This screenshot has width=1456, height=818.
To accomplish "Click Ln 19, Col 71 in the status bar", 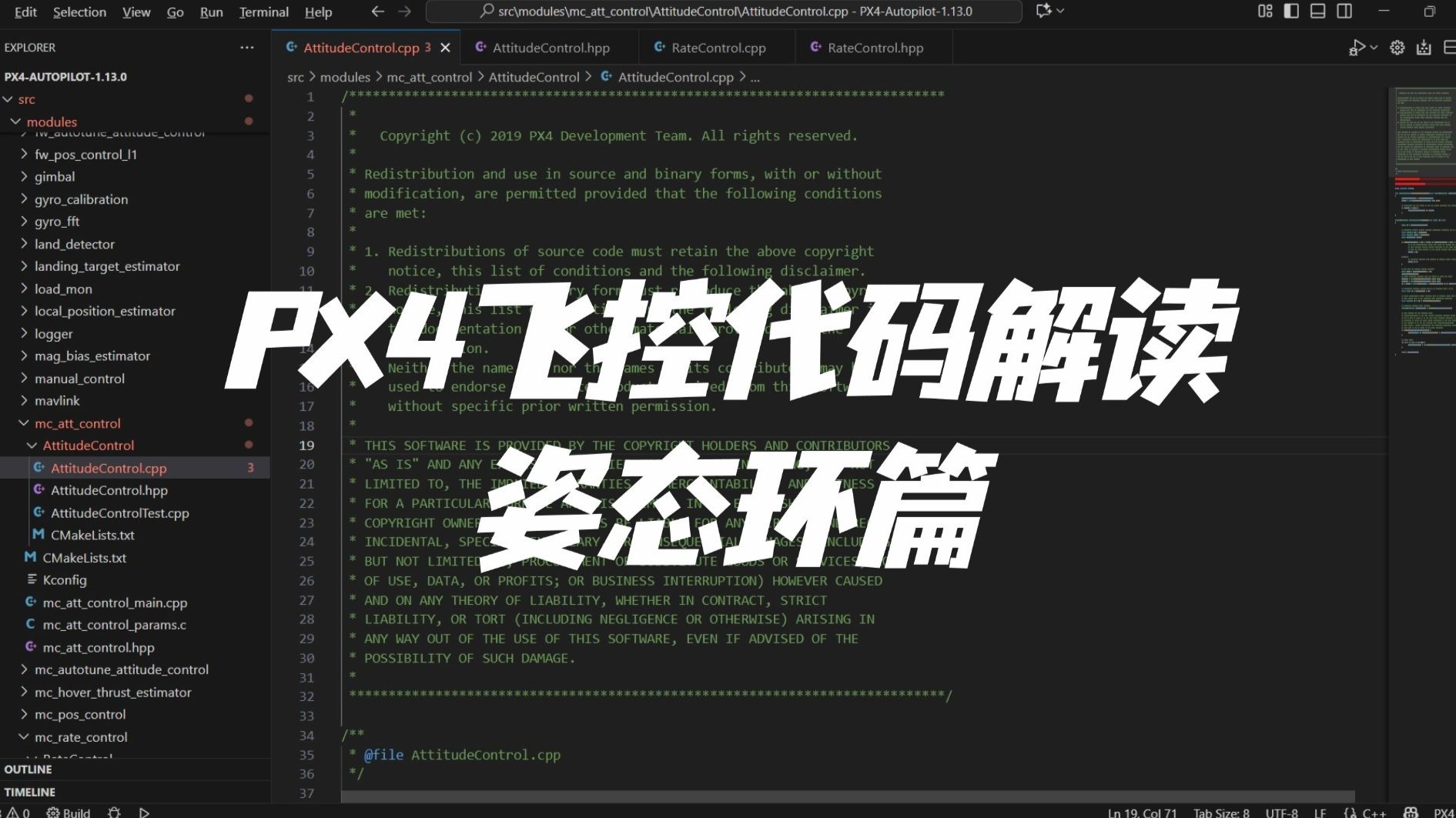I will coord(1142,812).
